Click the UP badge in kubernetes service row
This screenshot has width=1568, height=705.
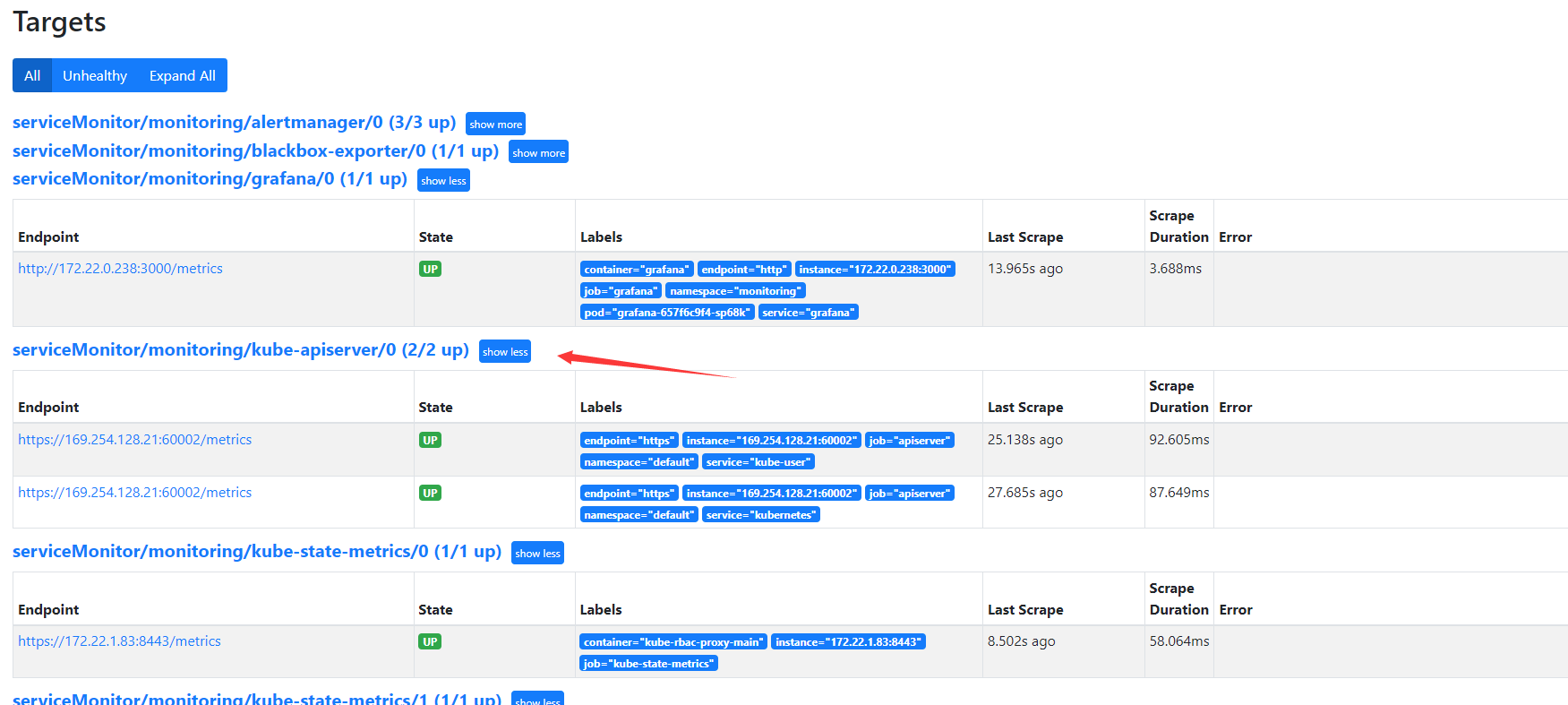point(430,493)
